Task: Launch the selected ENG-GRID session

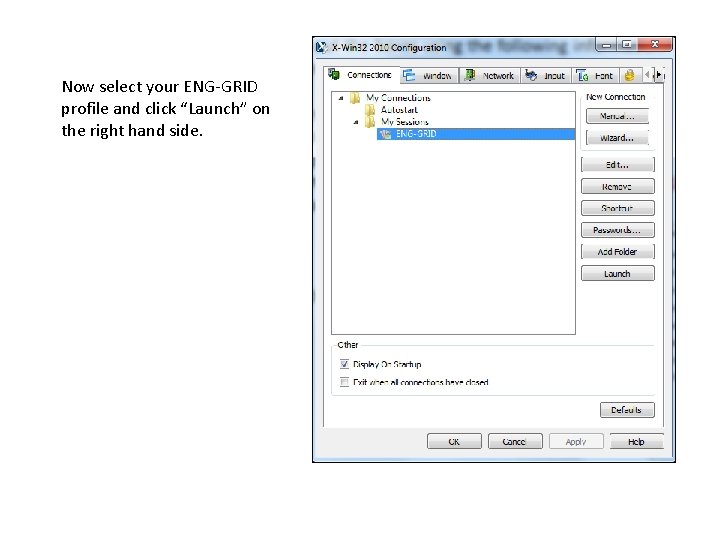Action: tap(618, 273)
